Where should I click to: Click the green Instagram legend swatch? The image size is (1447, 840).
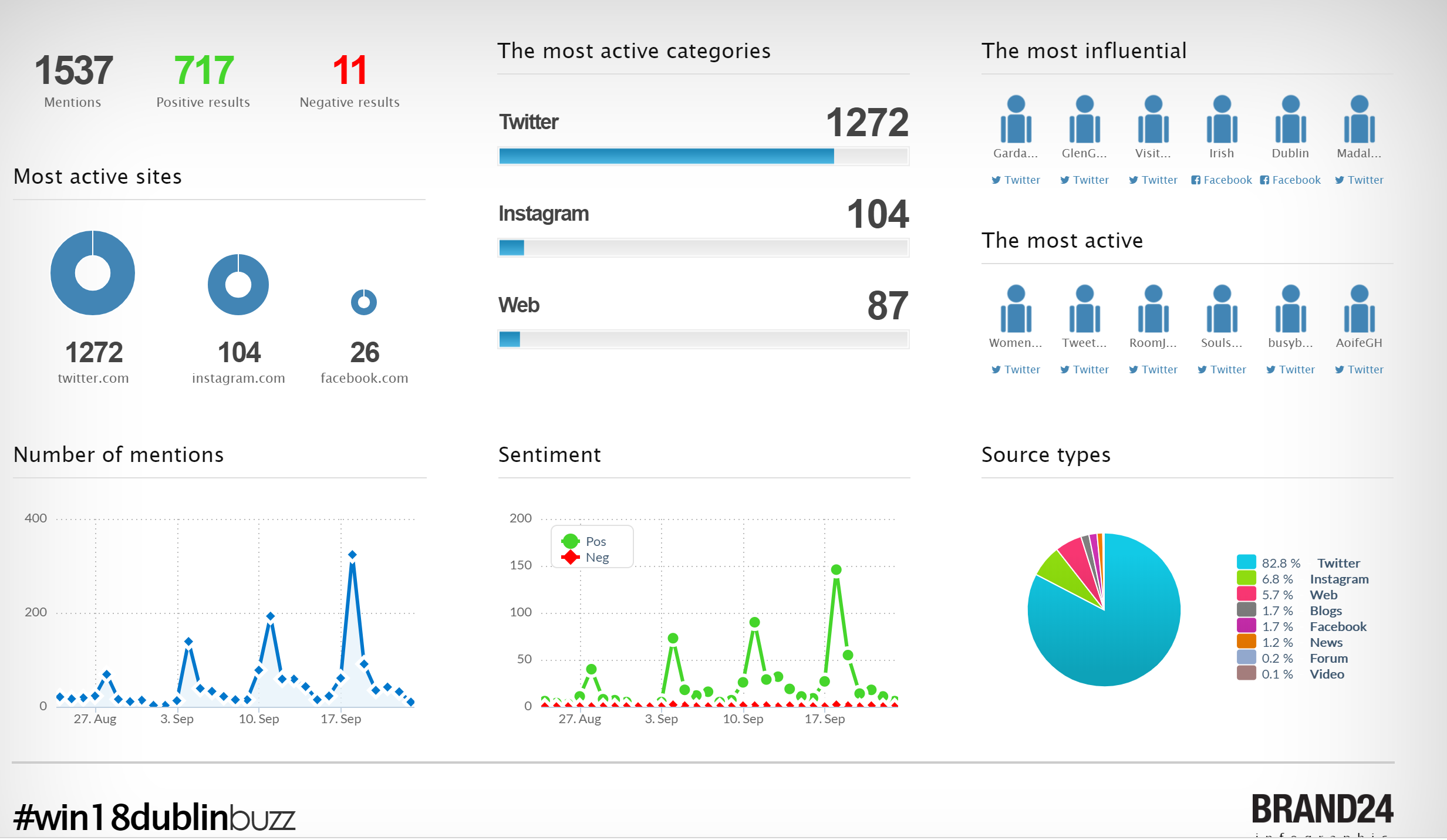(1246, 578)
